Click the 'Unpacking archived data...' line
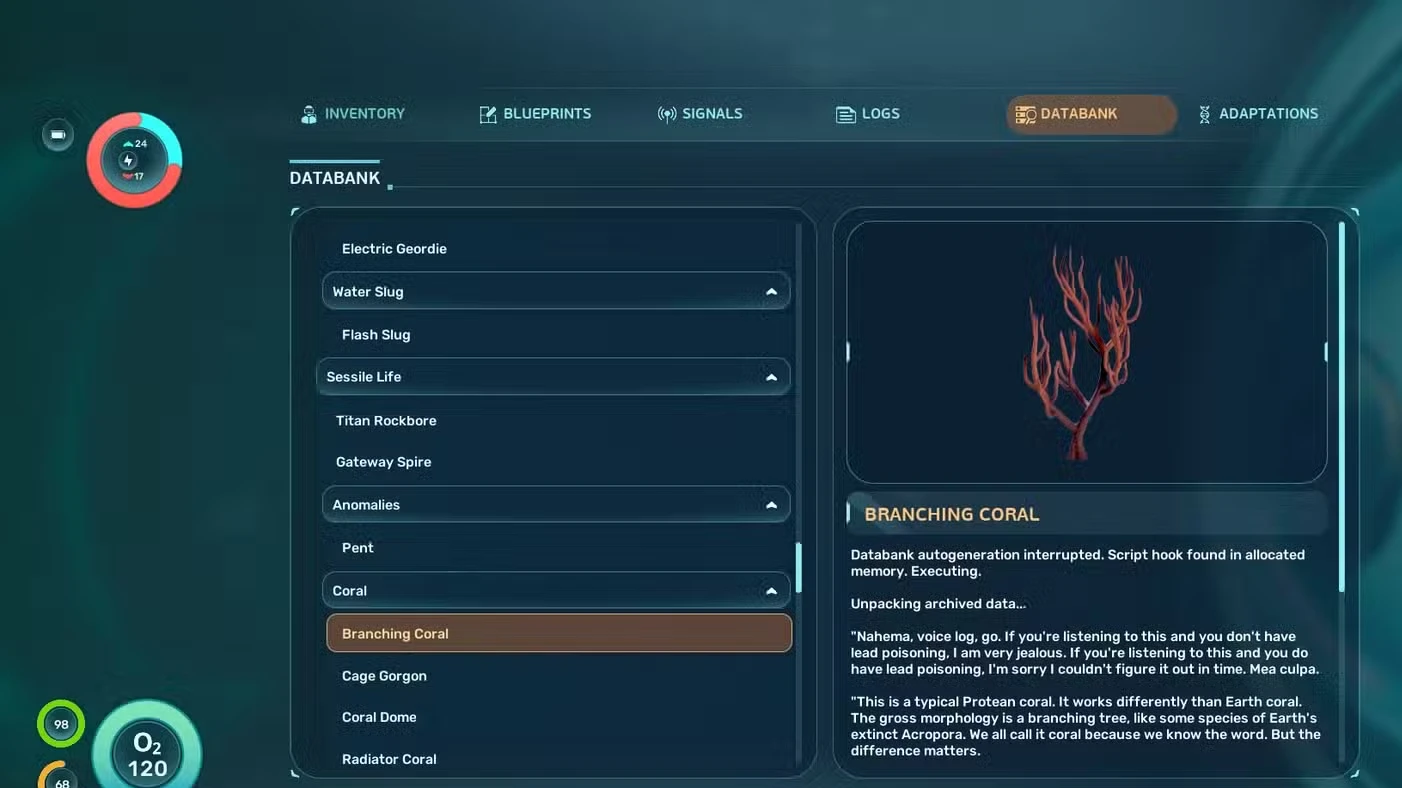The height and width of the screenshot is (788, 1402). pos(938,604)
